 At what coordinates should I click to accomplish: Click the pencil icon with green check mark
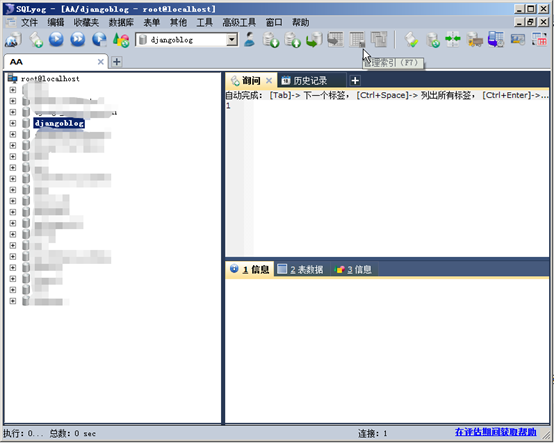pyautogui.click(x=411, y=40)
